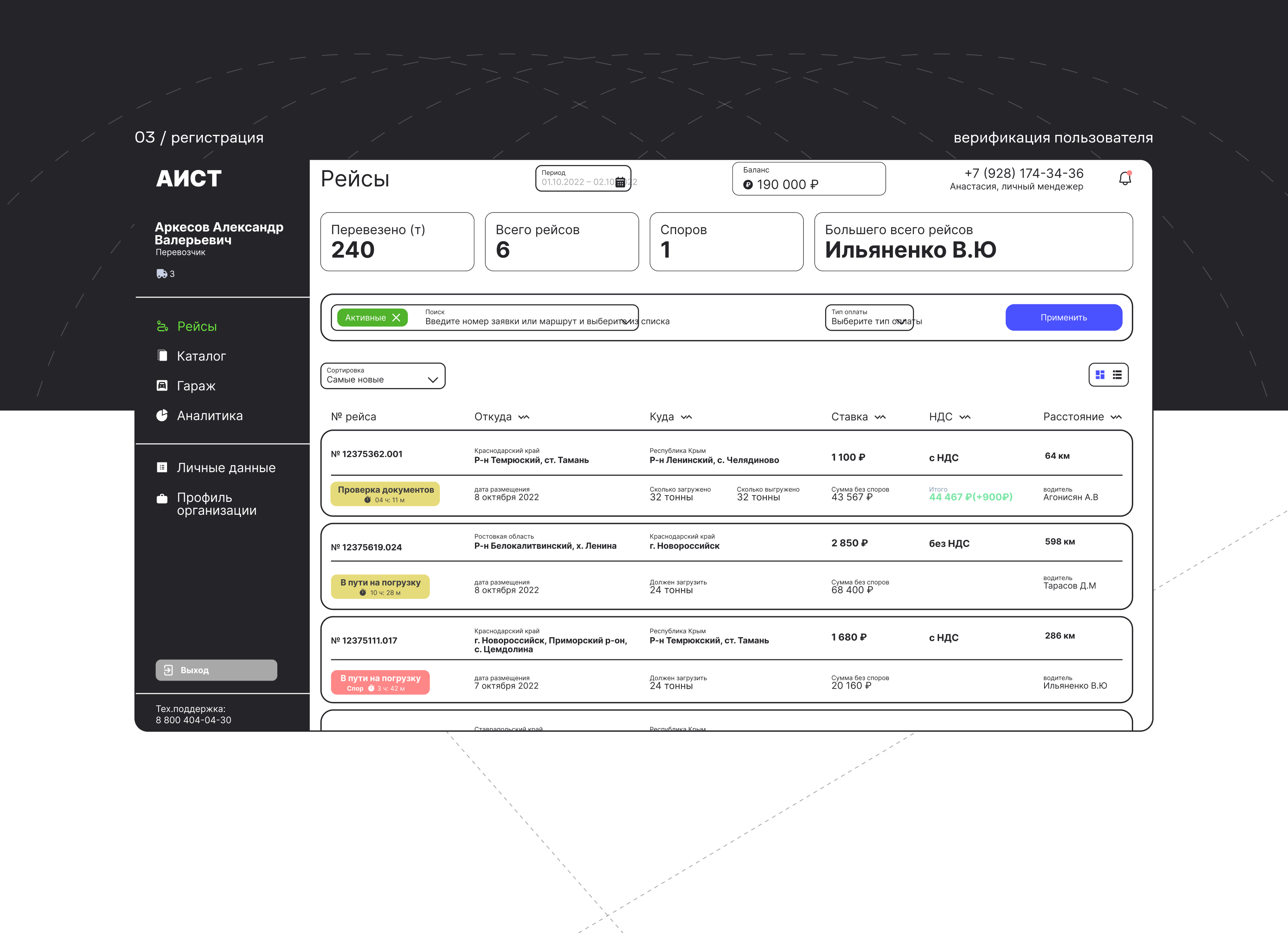The width and height of the screenshot is (1288, 933).
Task: Click the Гараж sidebar icon
Action: (x=162, y=386)
